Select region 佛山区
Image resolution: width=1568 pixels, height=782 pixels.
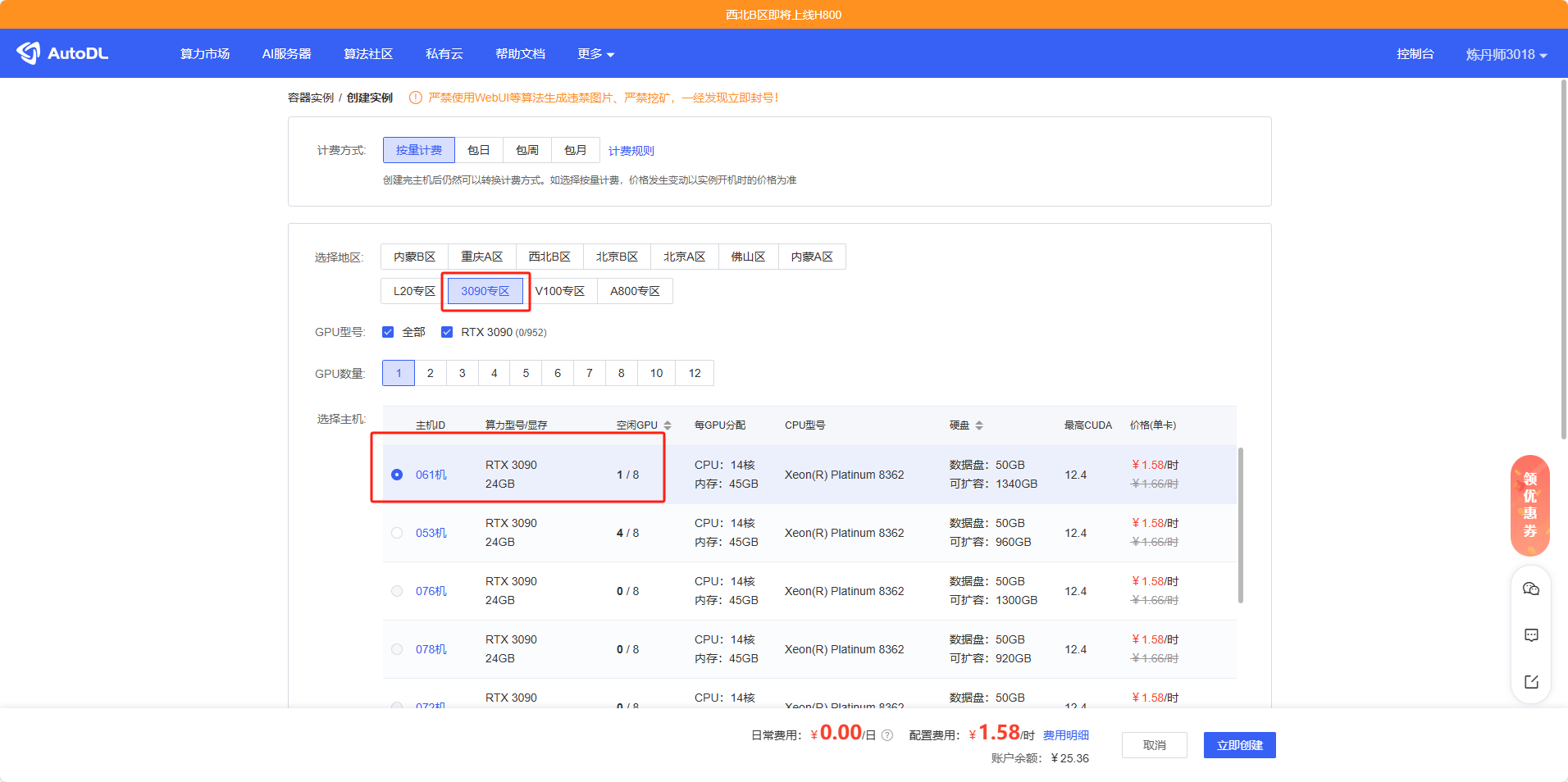(749, 257)
